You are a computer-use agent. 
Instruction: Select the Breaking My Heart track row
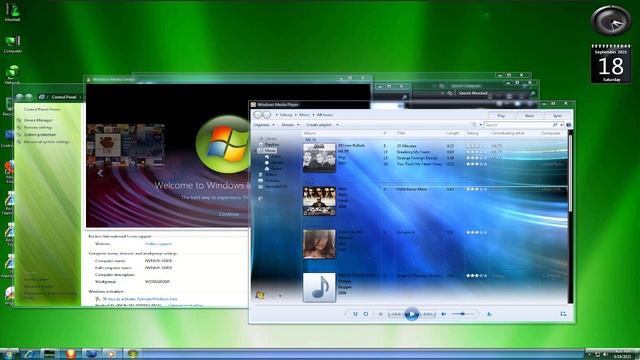point(473,152)
